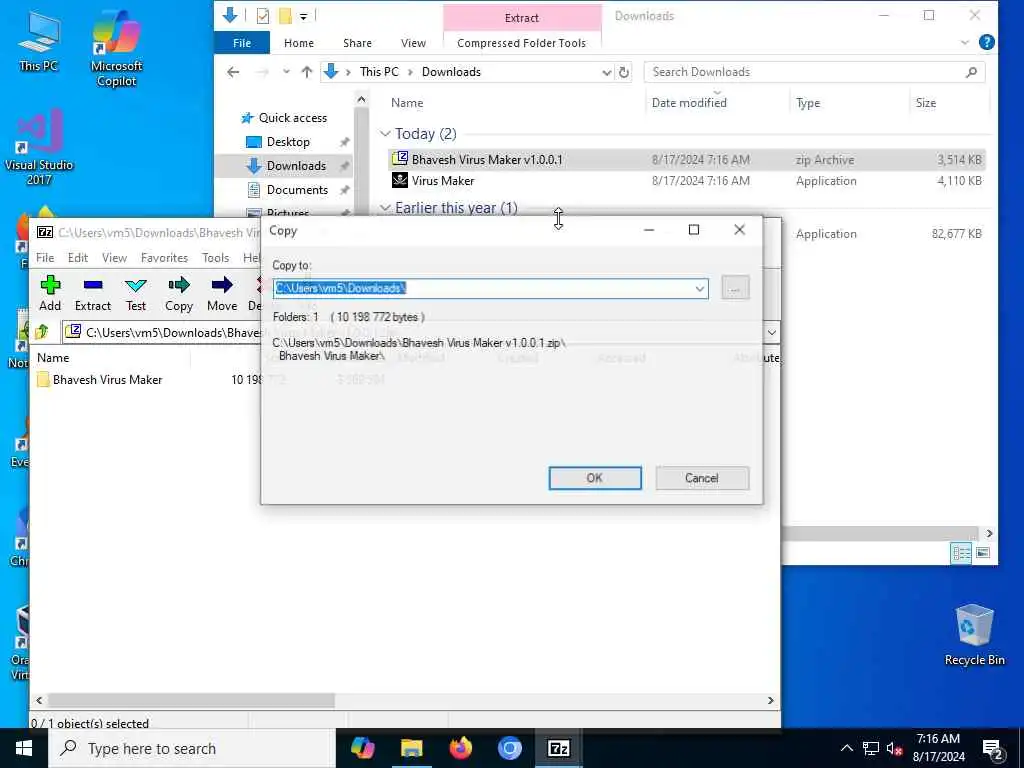Cancel the Copy dialog

(702, 478)
